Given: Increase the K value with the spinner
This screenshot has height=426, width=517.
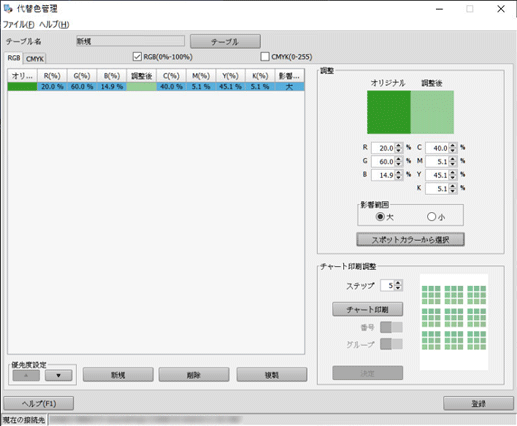Looking at the screenshot, I should (453, 186).
